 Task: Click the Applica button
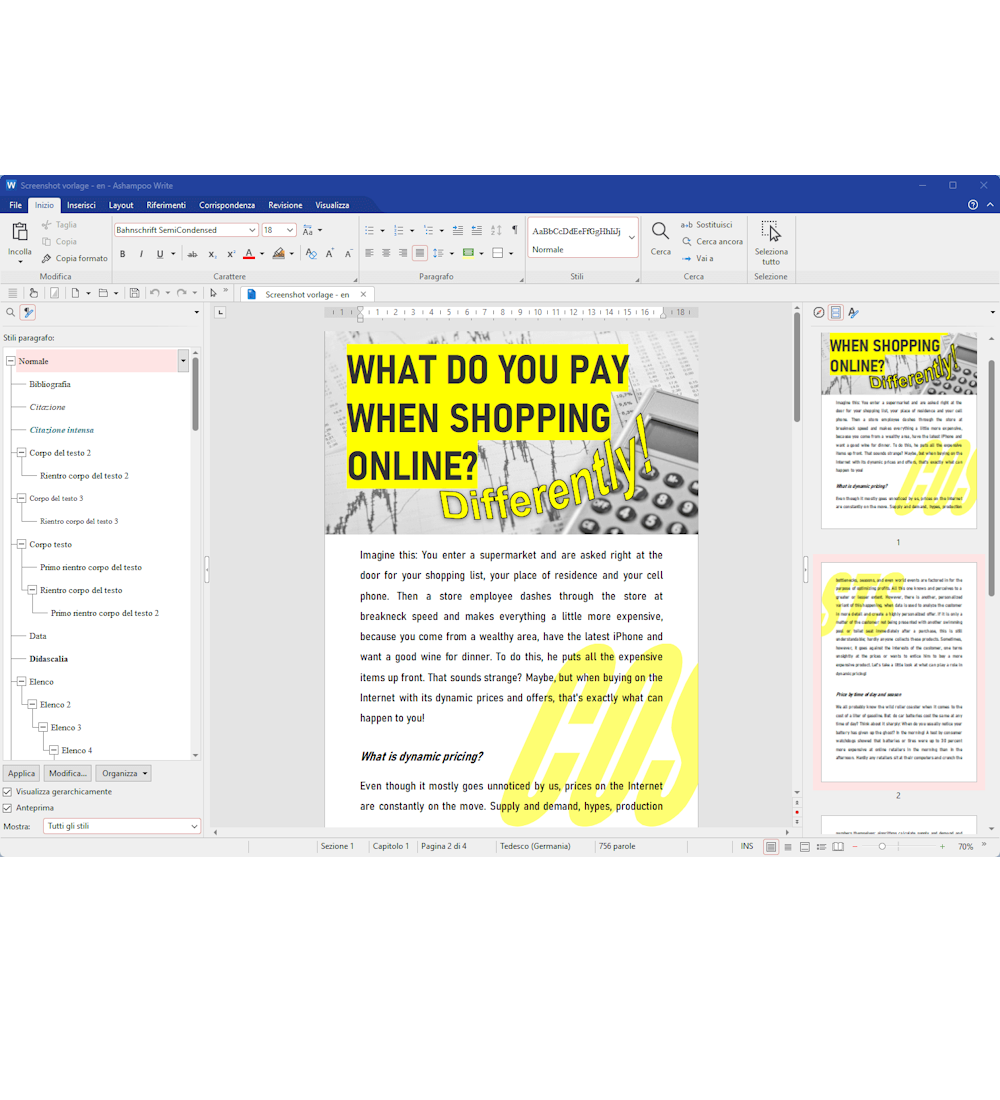pyautogui.click(x=21, y=773)
